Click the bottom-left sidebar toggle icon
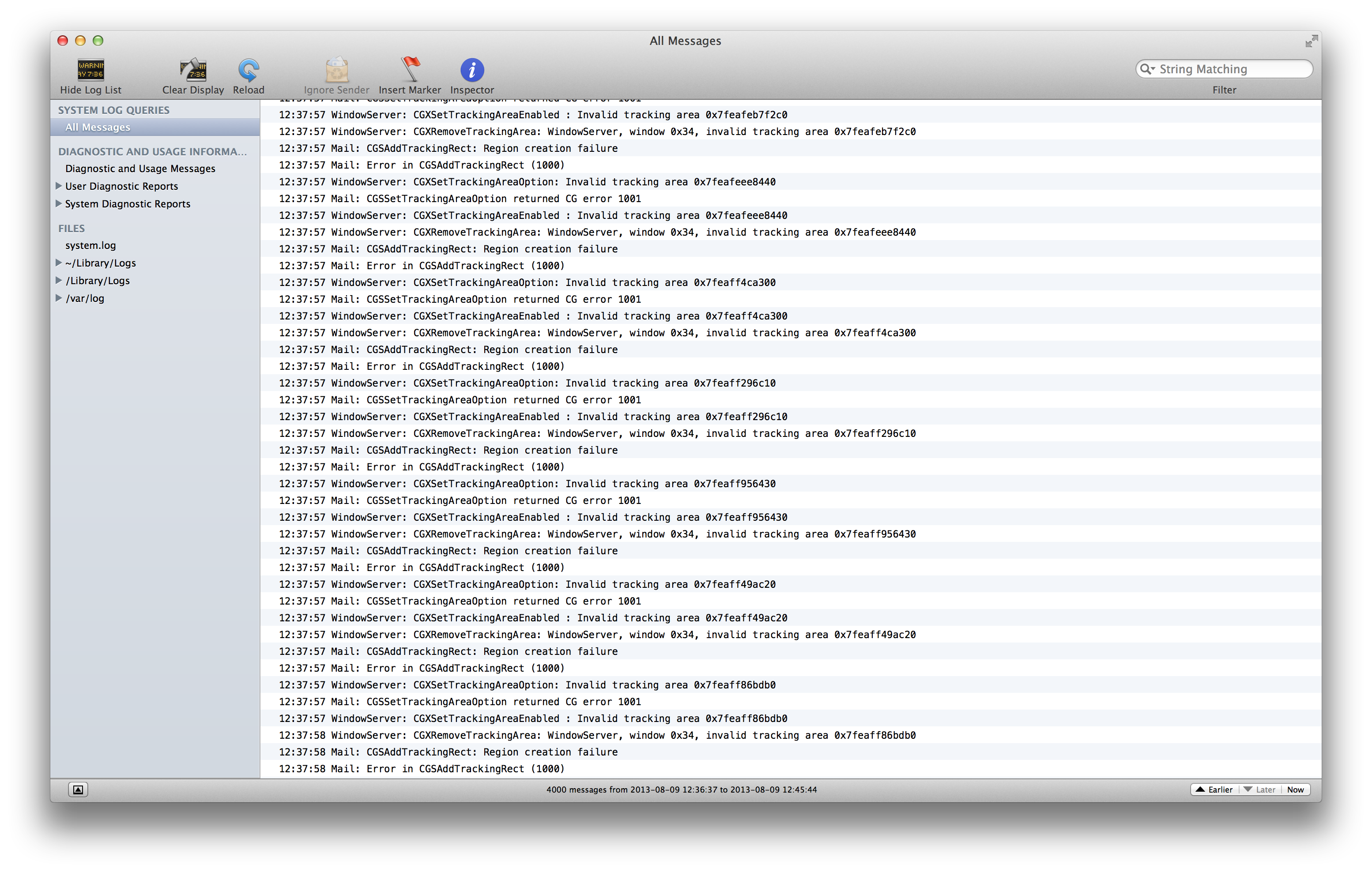This screenshot has height=872, width=1372. tap(78, 789)
